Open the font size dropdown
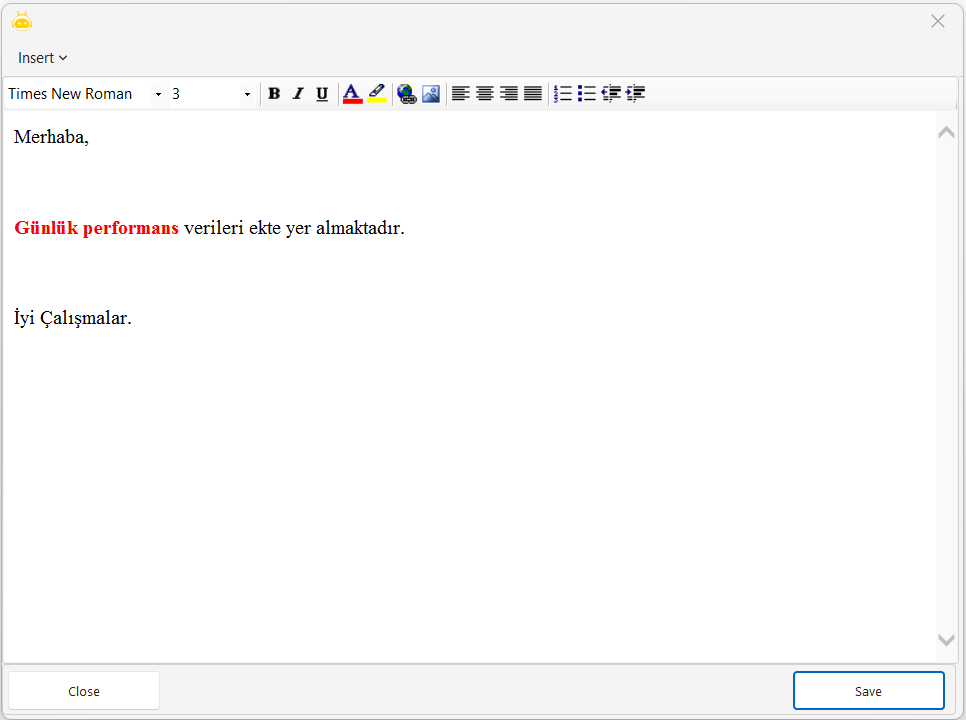The image size is (966, 720). click(247, 94)
